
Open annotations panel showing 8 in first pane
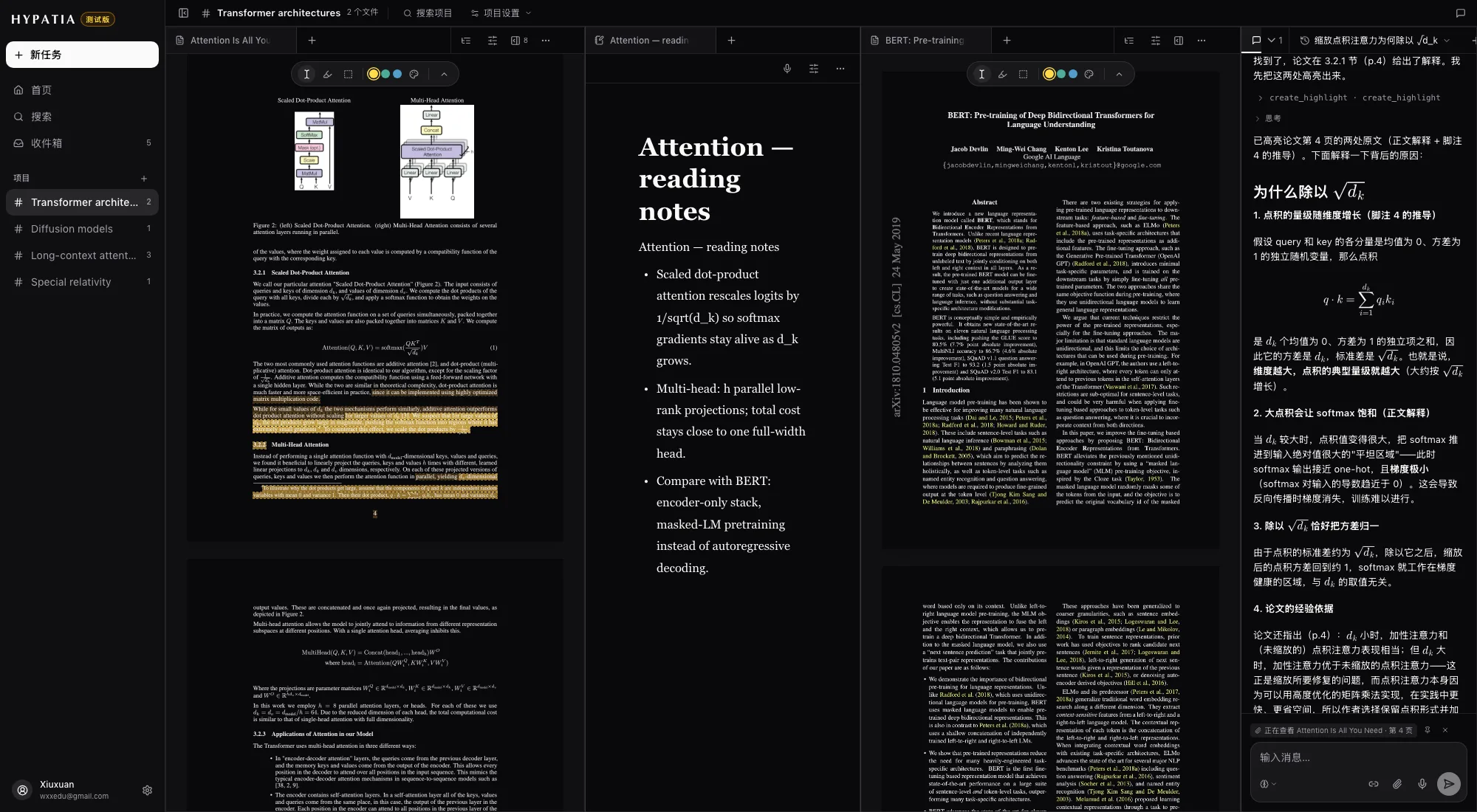(x=519, y=41)
